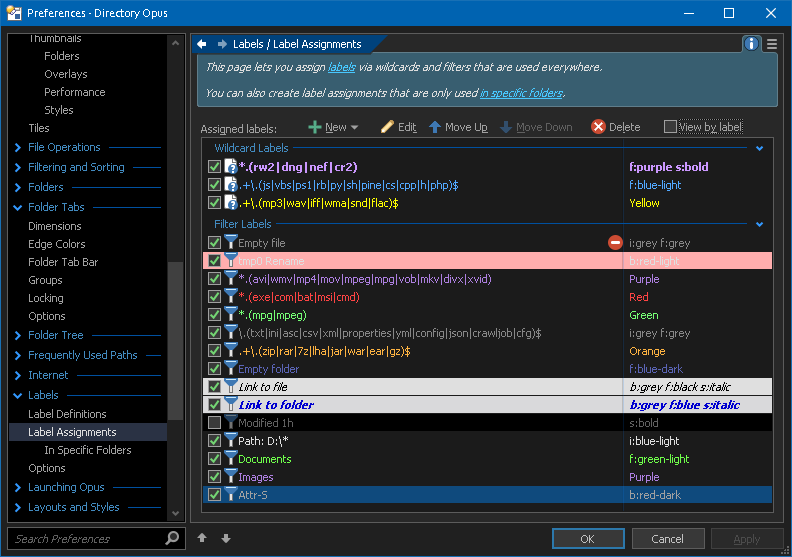
Task: Open the hamburger menu icon
Action: (772, 44)
